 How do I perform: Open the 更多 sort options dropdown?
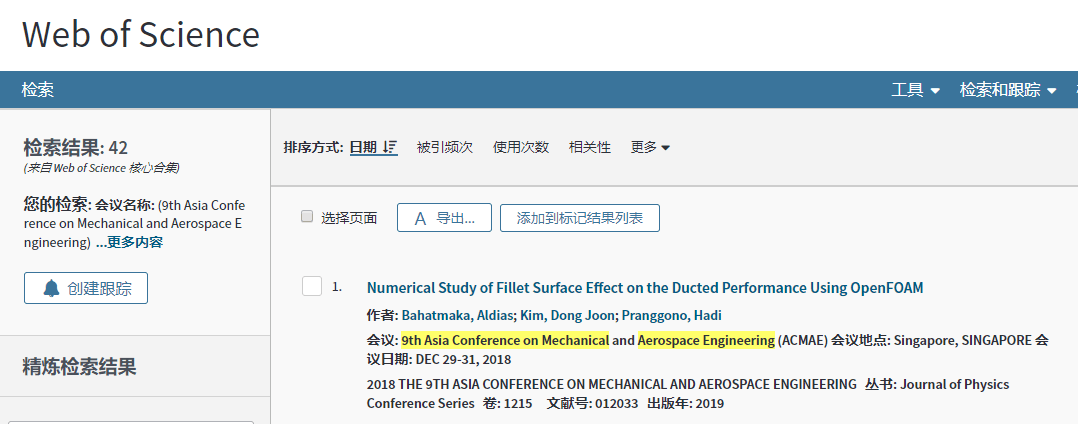[x=650, y=147]
